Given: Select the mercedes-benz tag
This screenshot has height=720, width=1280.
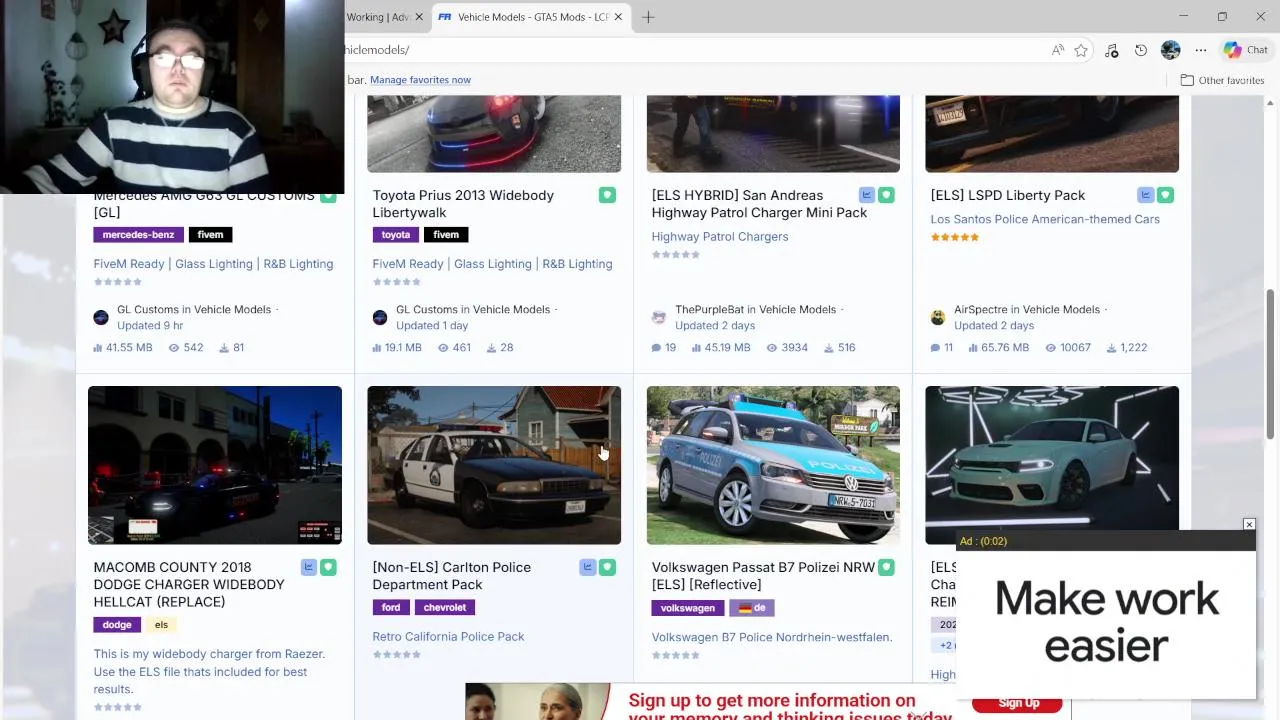Looking at the screenshot, I should pos(138,235).
